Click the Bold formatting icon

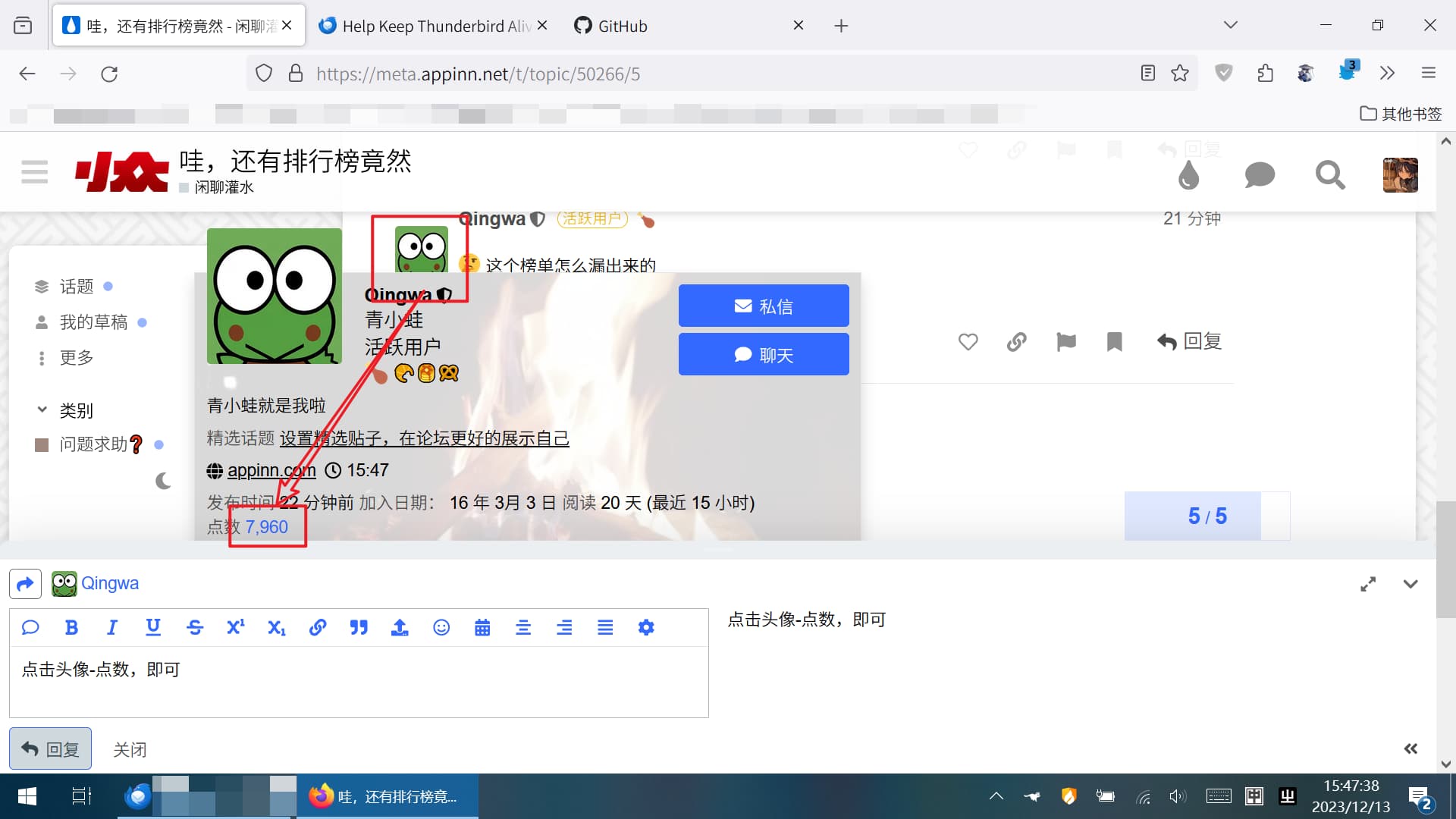tap(71, 627)
